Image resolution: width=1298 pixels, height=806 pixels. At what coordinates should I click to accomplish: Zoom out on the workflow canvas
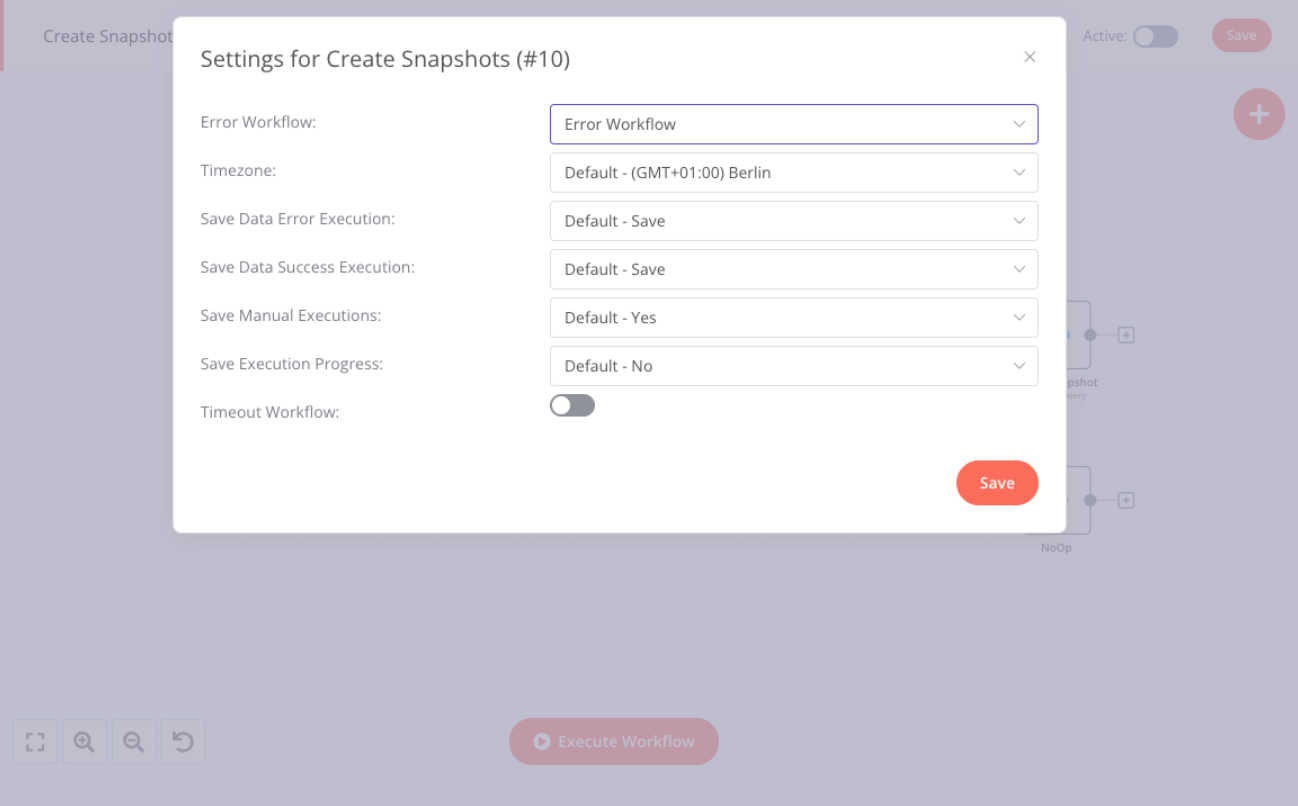point(134,741)
